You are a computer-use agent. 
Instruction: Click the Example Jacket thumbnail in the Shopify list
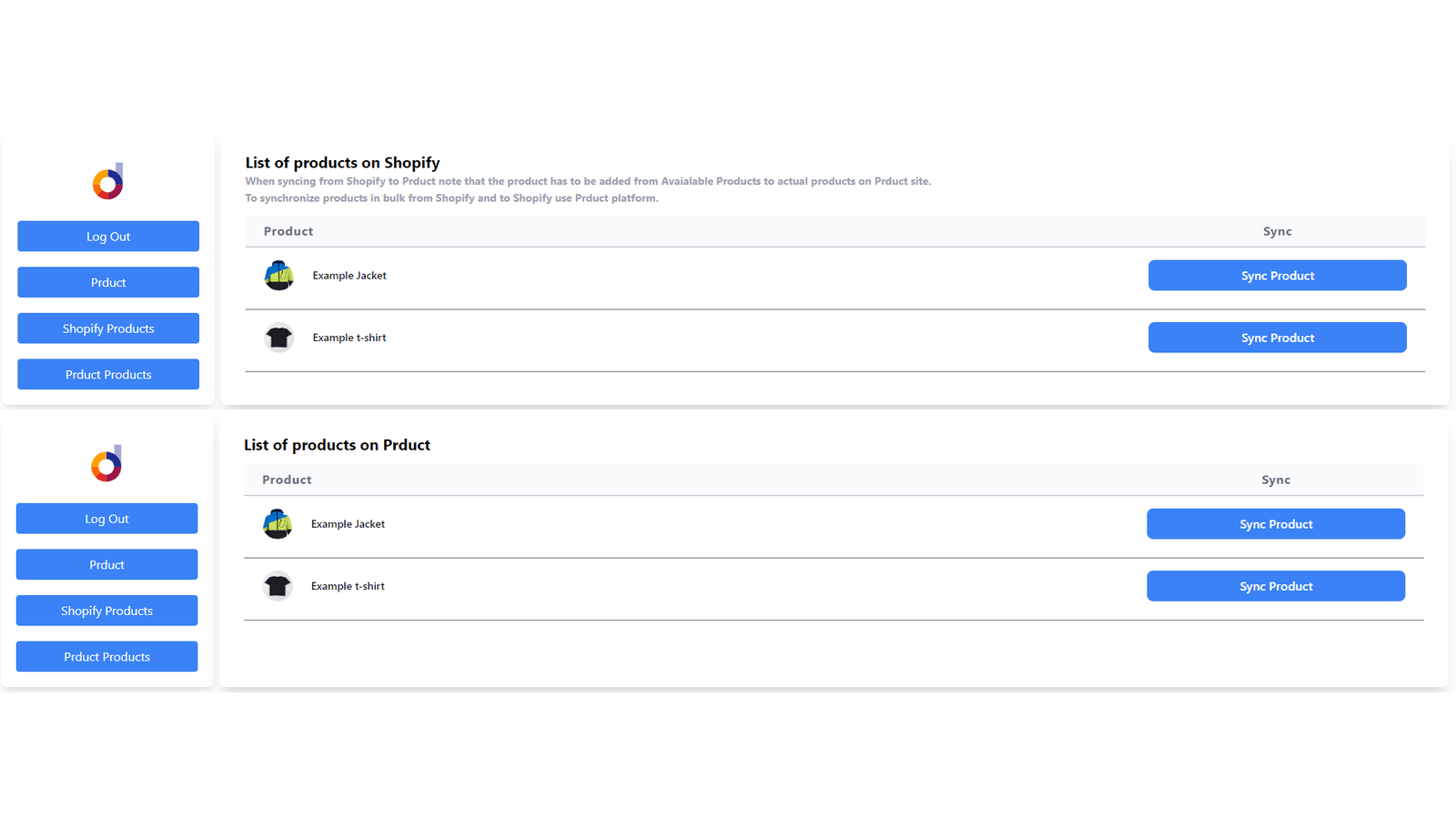[279, 275]
